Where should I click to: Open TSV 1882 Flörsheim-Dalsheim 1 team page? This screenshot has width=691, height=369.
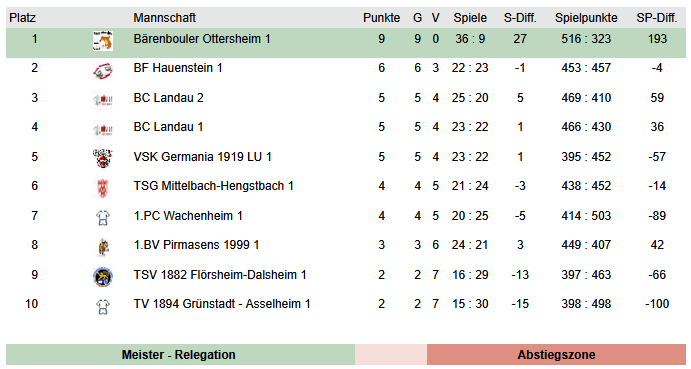[x=220, y=275]
